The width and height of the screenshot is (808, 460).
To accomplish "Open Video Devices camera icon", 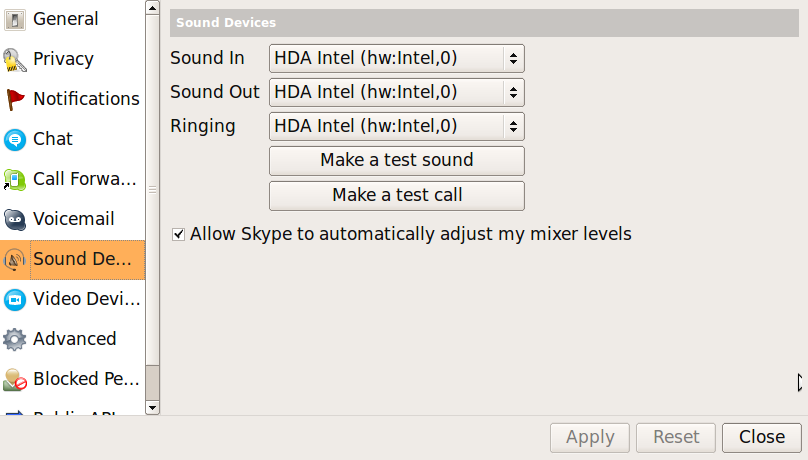I will (x=14, y=300).
